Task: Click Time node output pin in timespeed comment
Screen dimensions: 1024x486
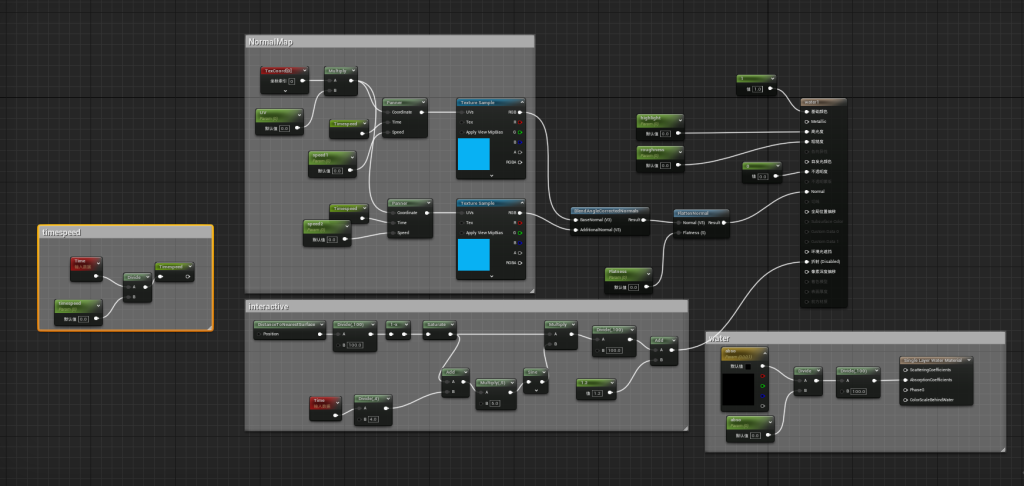Action: (97, 276)
